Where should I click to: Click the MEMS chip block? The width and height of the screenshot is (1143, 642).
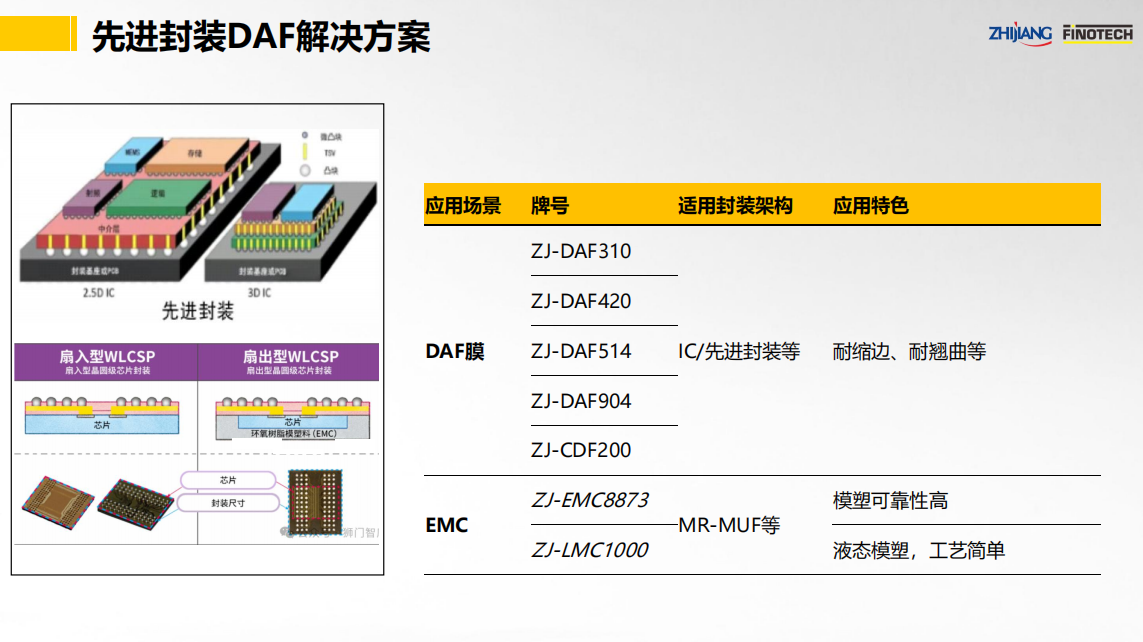tap(131, 152)
